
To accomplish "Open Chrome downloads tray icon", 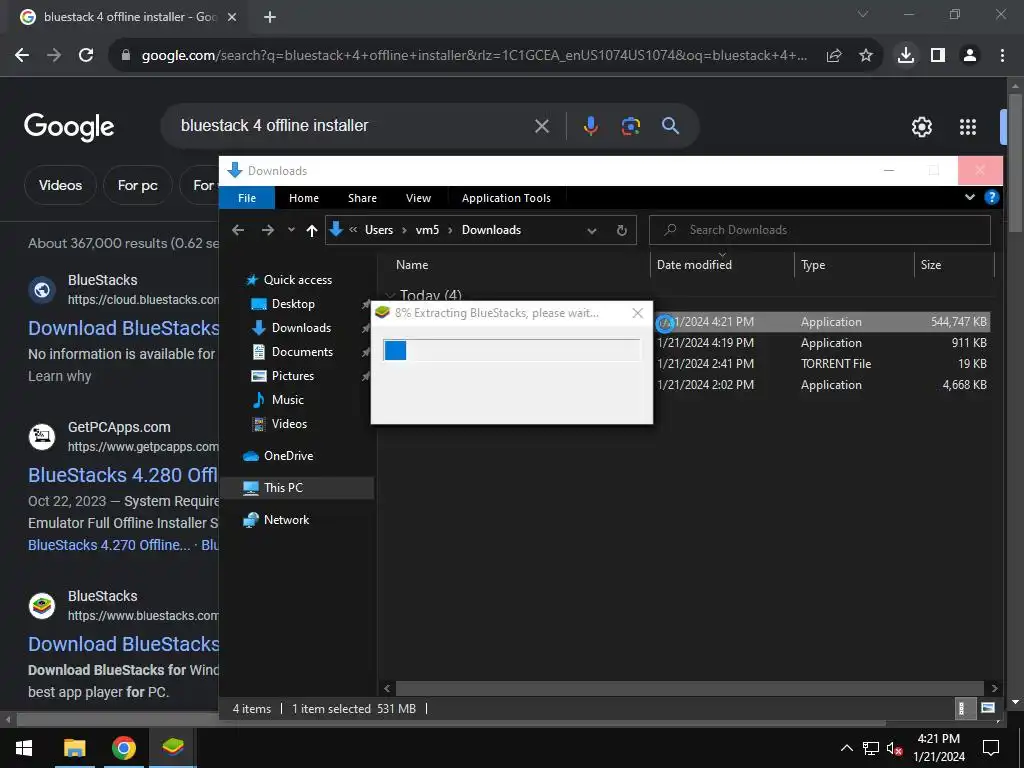I will point(906,56).
